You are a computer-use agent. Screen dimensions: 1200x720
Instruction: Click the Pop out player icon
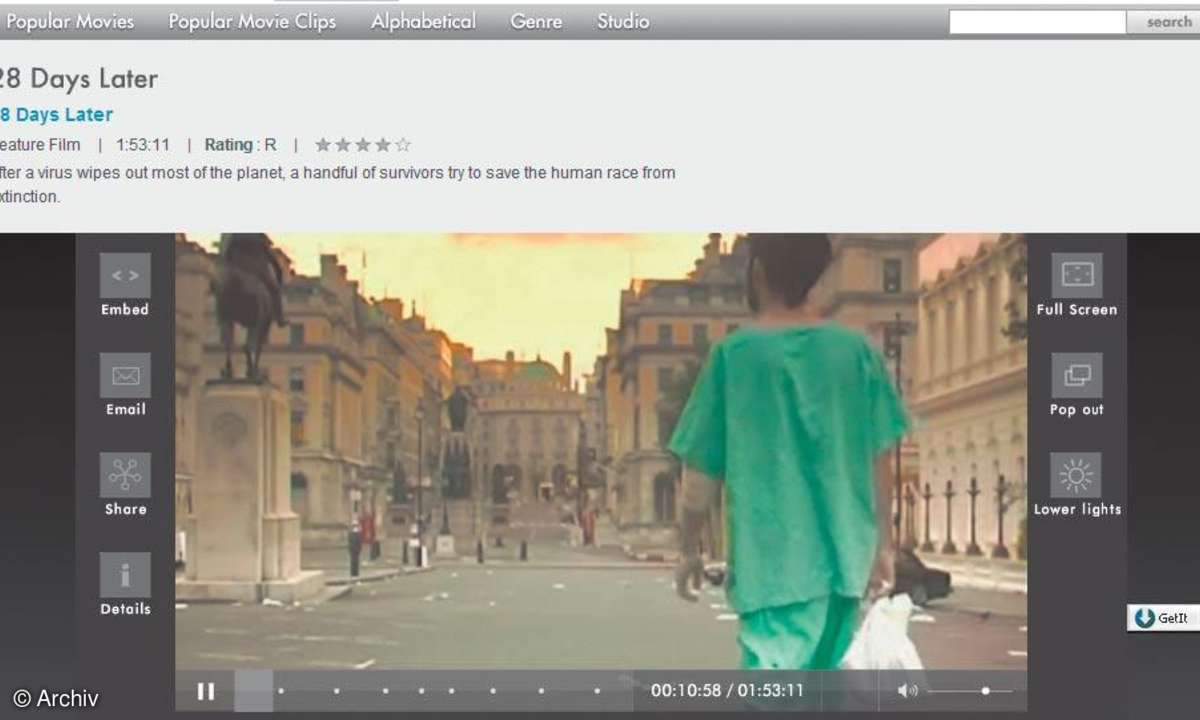(x=1076, y=375)
